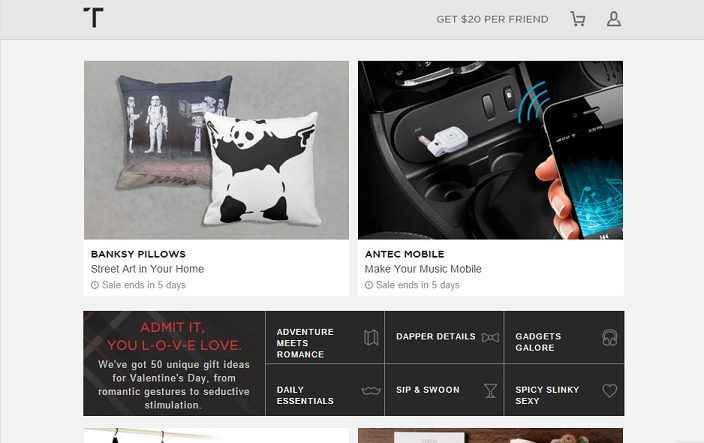Click the Admit It You L-O-V-E Love banner
The width and height of the screenshot is (704, 443).
(x=174, y=363)
